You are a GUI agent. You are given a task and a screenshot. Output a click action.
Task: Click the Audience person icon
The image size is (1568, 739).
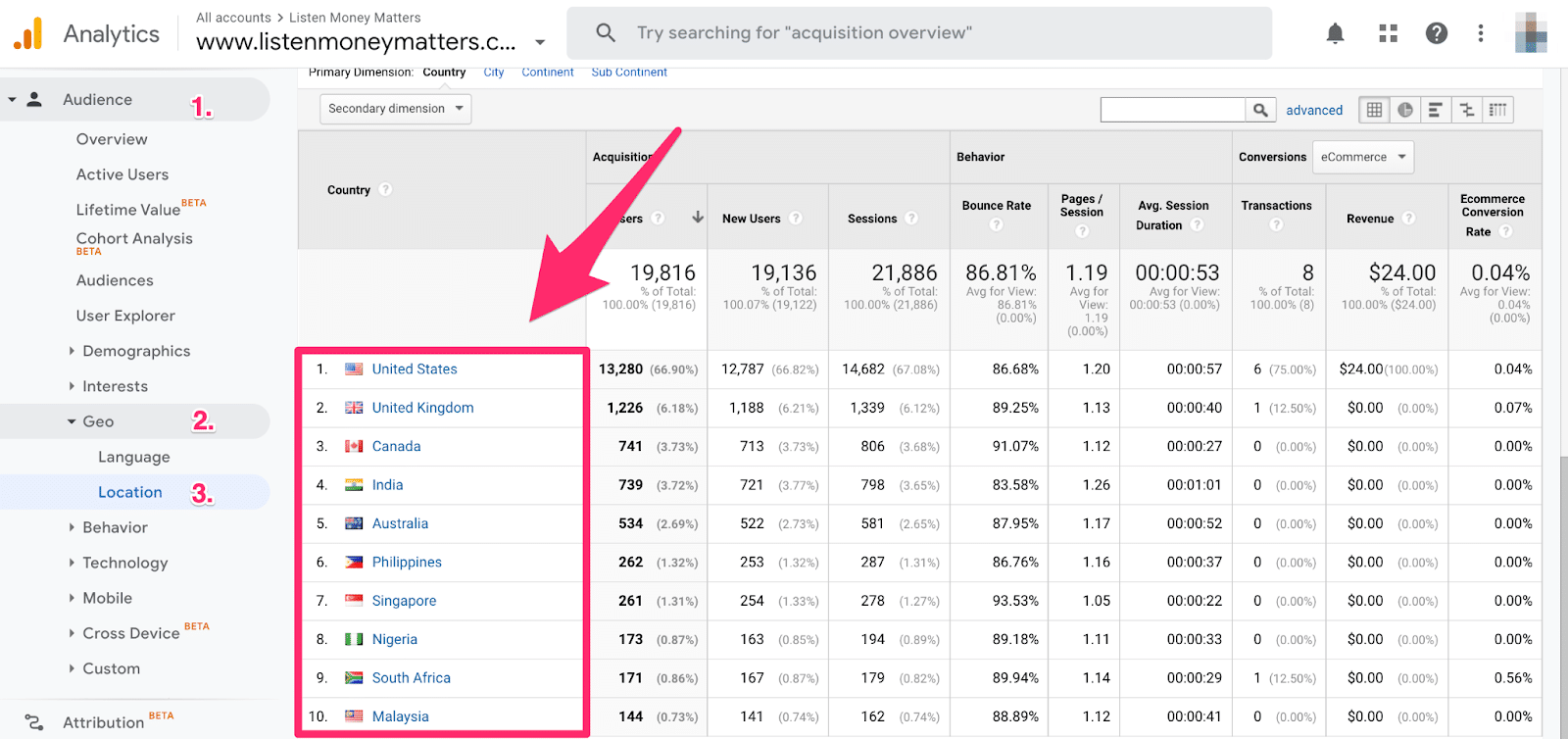[34, 99]
